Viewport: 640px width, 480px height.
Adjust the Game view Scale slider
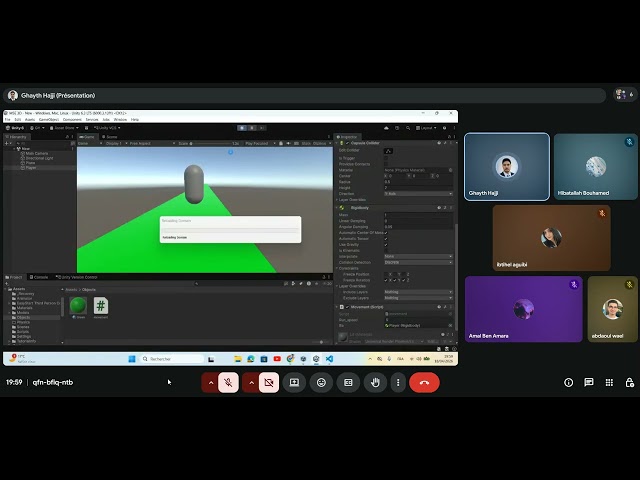[x=211, y=143]
